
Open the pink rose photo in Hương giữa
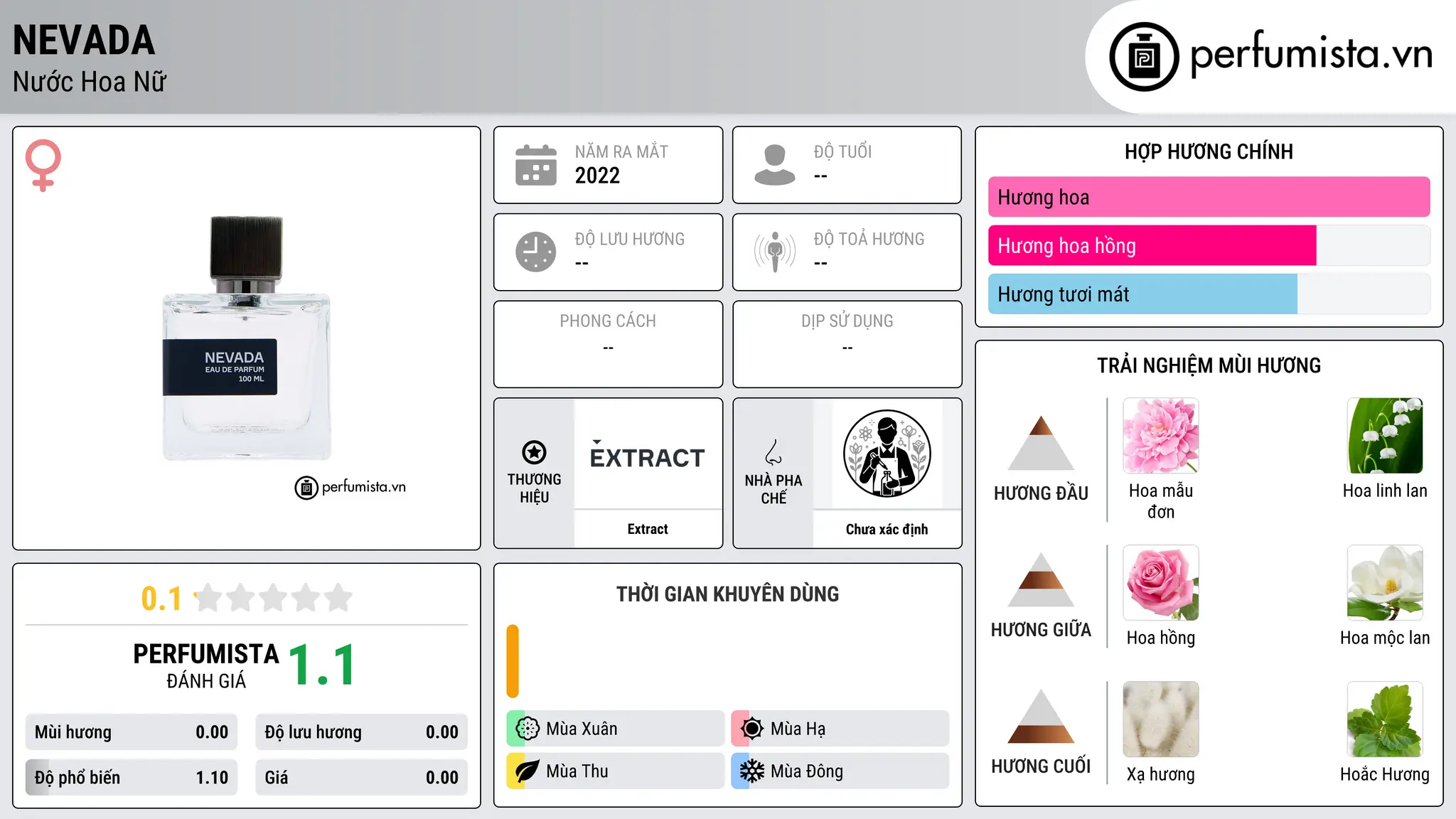click(x=1161, y=583)
